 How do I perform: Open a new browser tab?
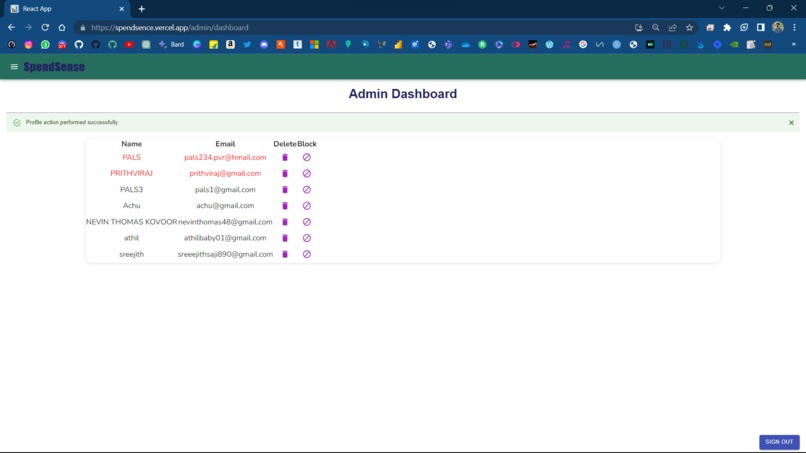tap(141, 9)
